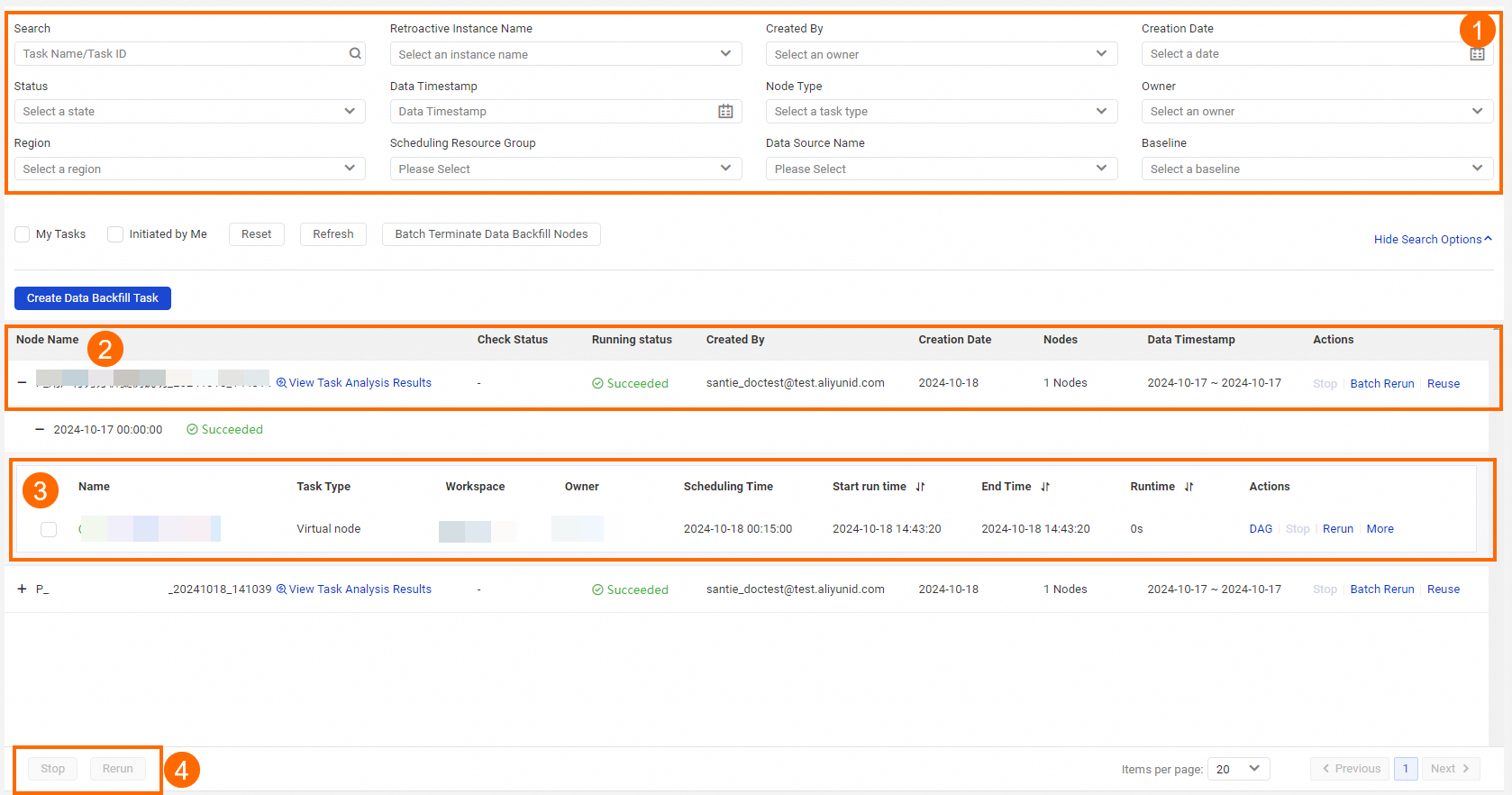Toggle the Initiated by Me checkbox
This screenshot has width=1512, height=795.
[115, 234]
